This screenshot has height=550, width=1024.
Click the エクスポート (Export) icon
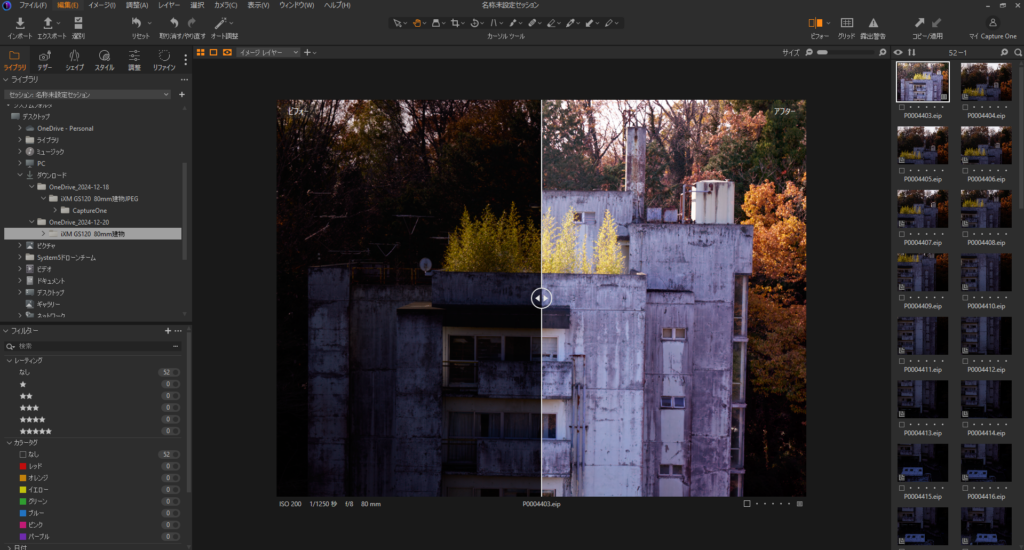click(48, 22)
